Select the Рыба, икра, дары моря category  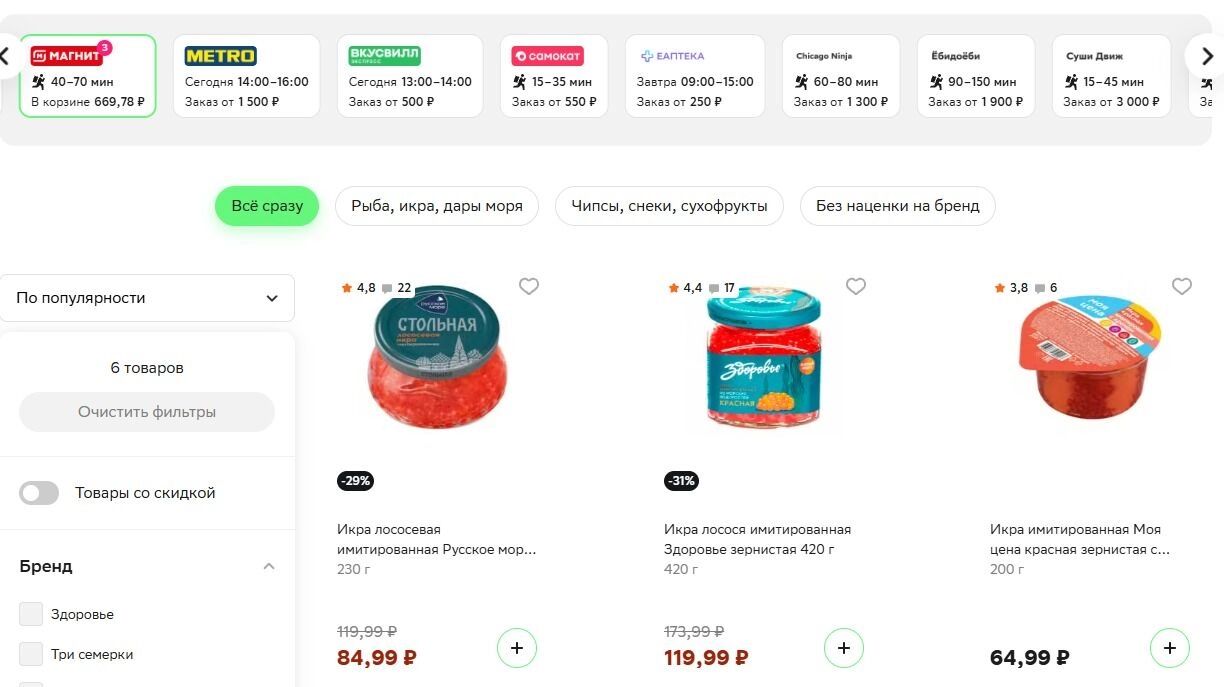click(437, 206)
